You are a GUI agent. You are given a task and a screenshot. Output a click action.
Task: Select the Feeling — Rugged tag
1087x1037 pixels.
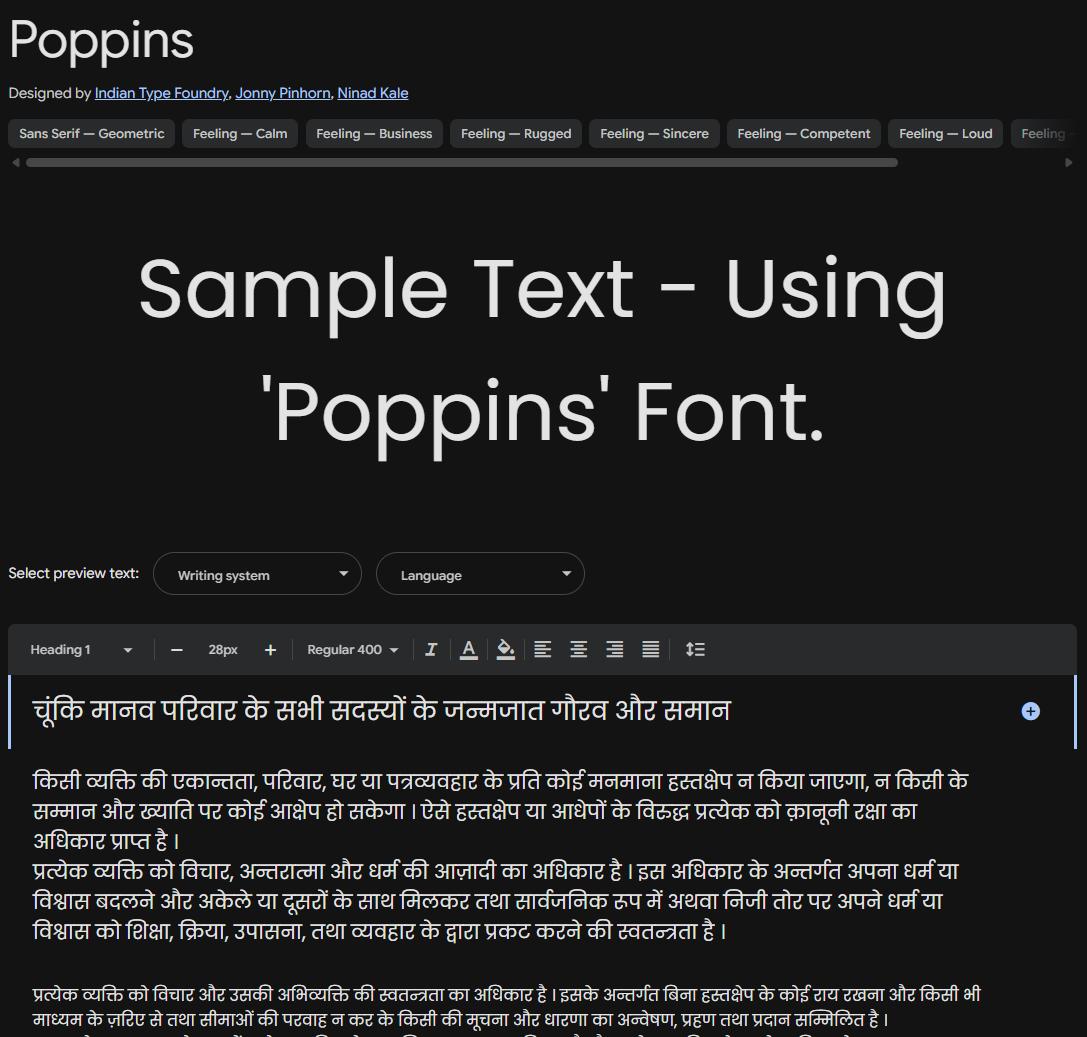pos(516,134)
